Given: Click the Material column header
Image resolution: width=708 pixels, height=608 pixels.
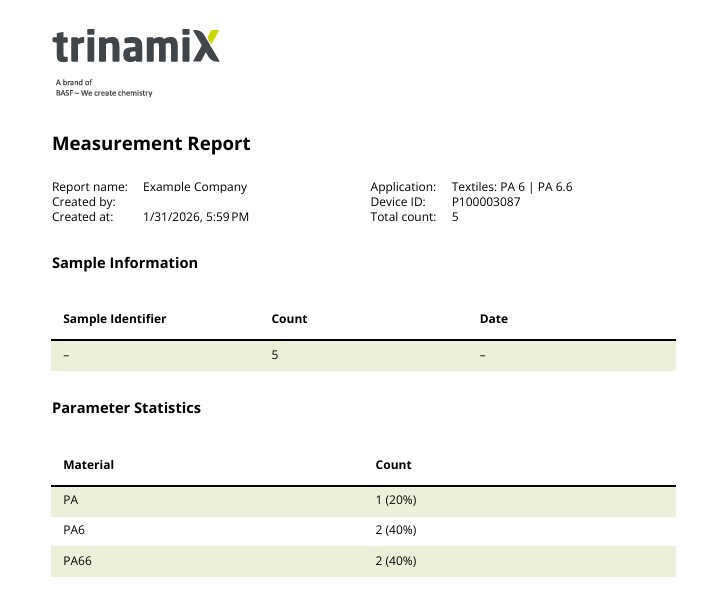Looking at the screenshot, I should point(88,465).
